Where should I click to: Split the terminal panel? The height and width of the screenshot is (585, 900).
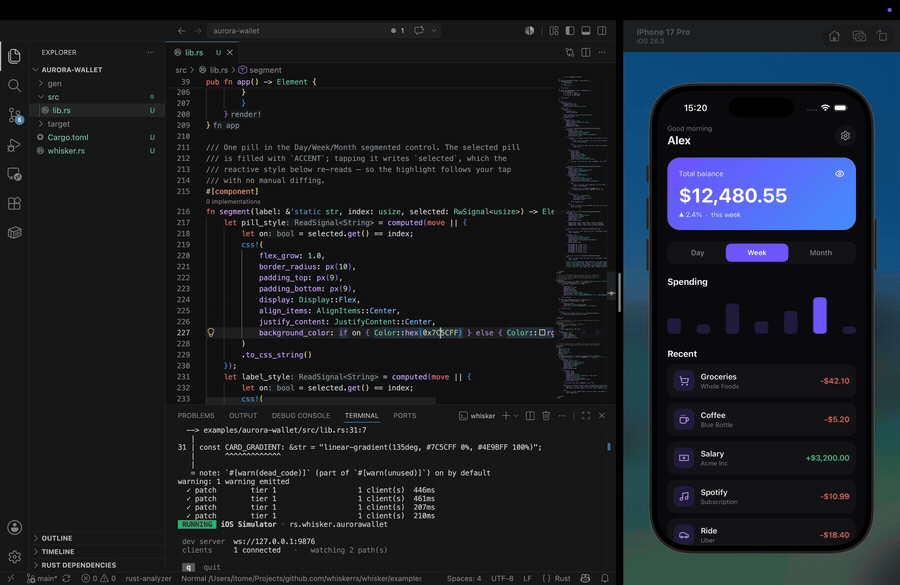click(x=530, y=416)
